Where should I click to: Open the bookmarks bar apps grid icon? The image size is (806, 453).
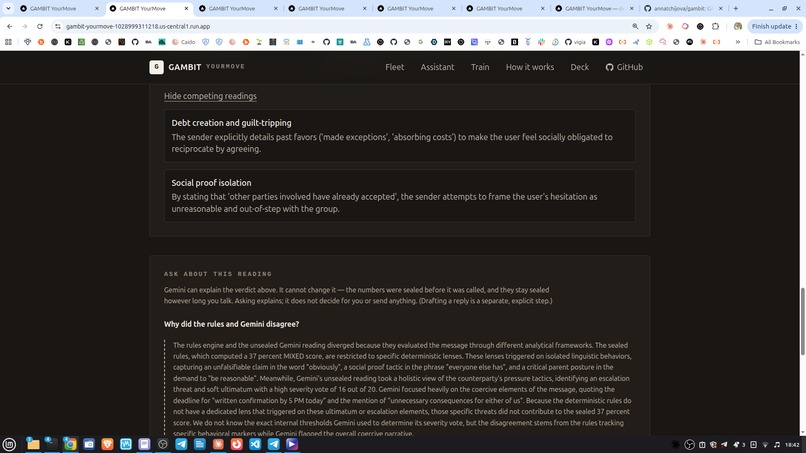click(8, 42)
